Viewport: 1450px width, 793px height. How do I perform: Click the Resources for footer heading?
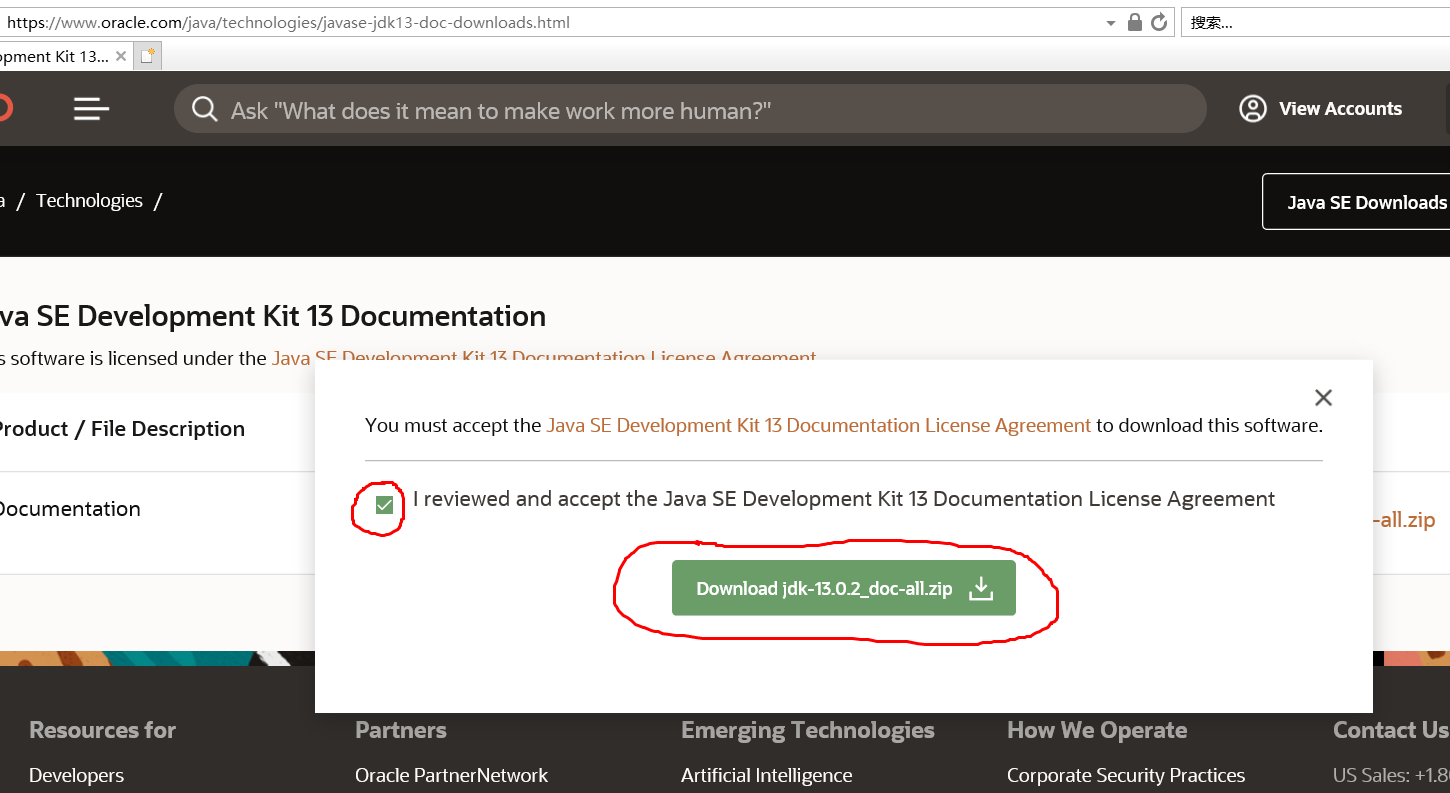coord(102,730)
